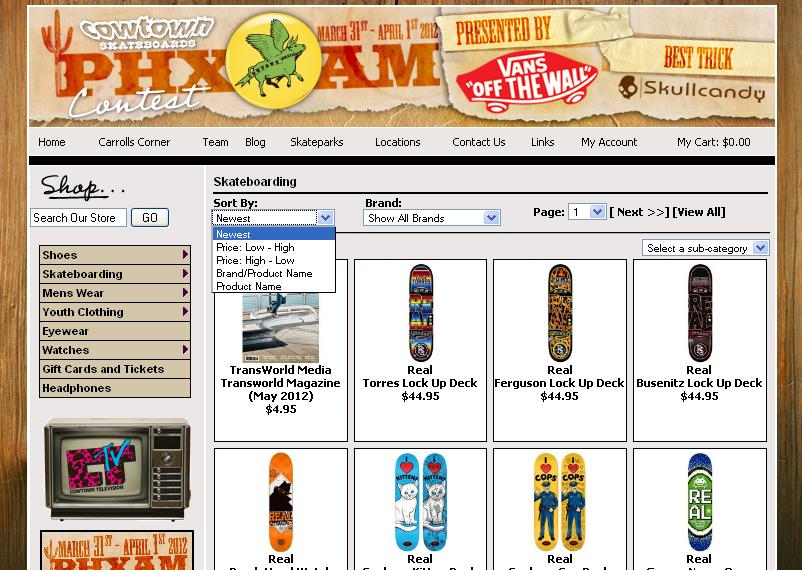Click the Transworld Magazine cover thumbnail
Screen dimensions: 802x570
pos(280,327)
